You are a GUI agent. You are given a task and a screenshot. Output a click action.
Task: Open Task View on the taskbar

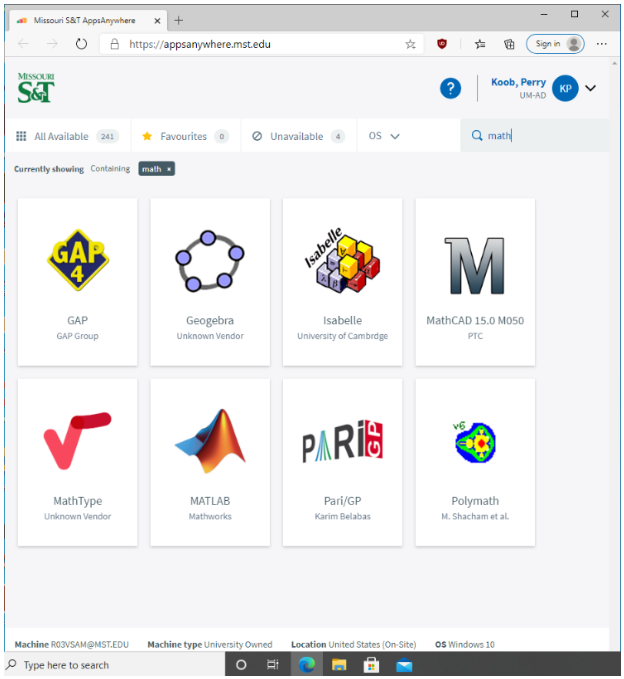pos(273,665)
